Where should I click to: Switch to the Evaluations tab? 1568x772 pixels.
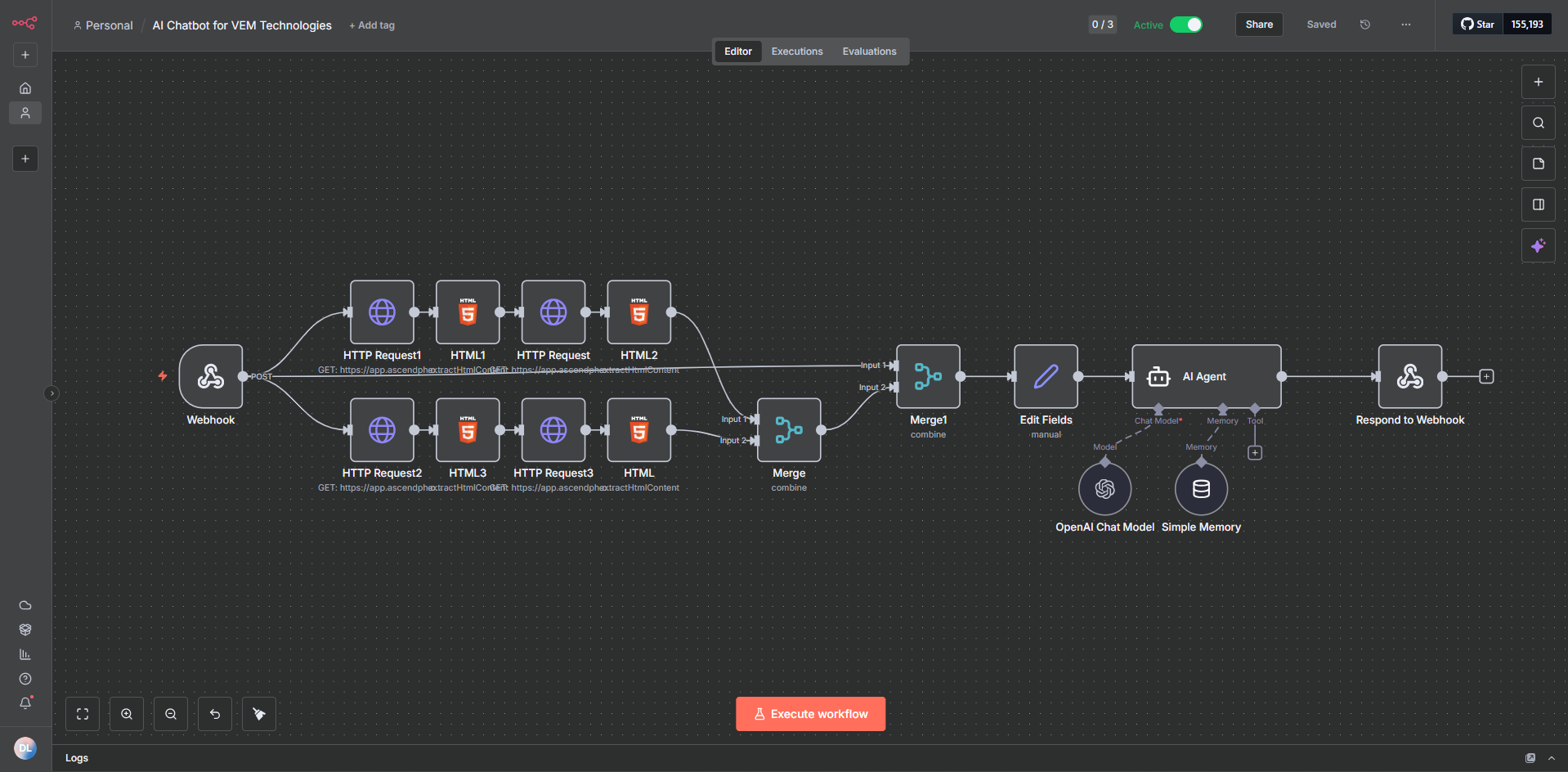(x=869, y=52)
